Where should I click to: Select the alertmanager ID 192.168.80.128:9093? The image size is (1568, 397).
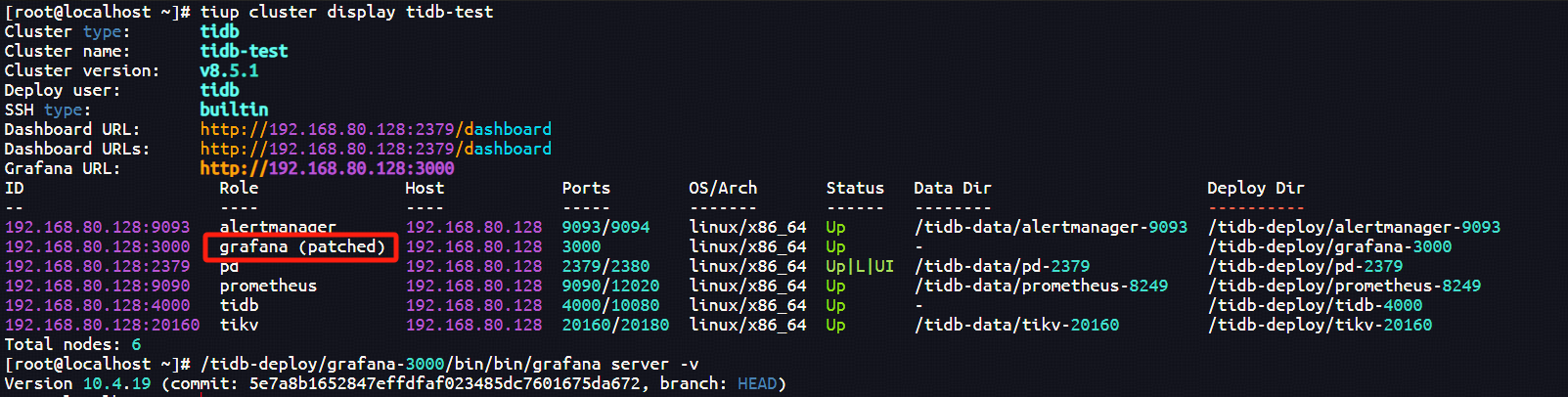(x=97, y=227)
